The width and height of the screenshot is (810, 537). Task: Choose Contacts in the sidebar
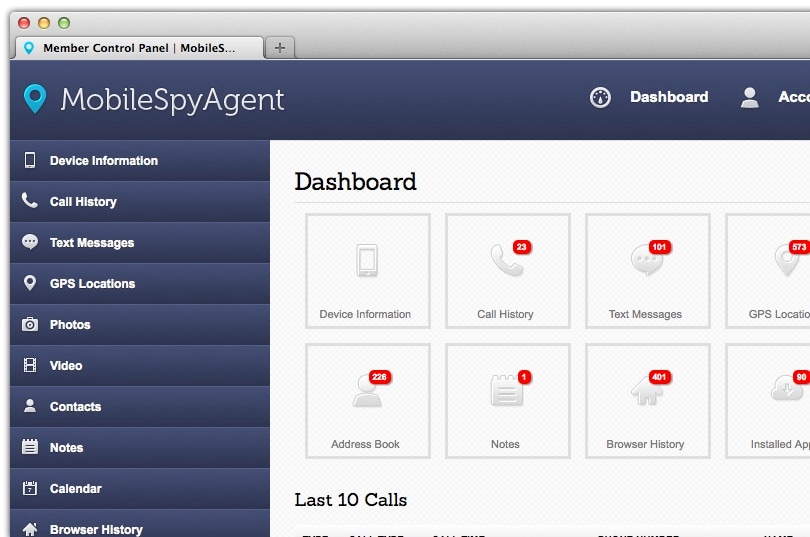pyautogui.click(x=140, y=407)
